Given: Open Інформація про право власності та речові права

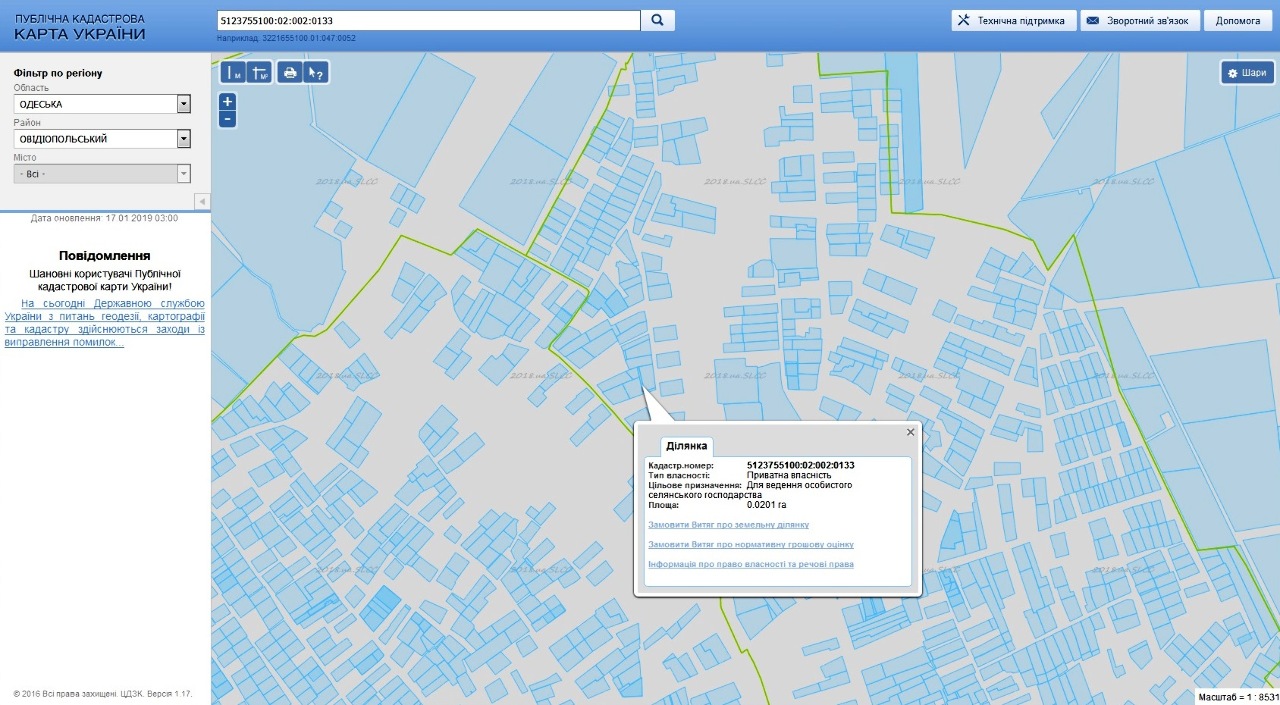Looking at the screenshot, I should click(751, 565).
